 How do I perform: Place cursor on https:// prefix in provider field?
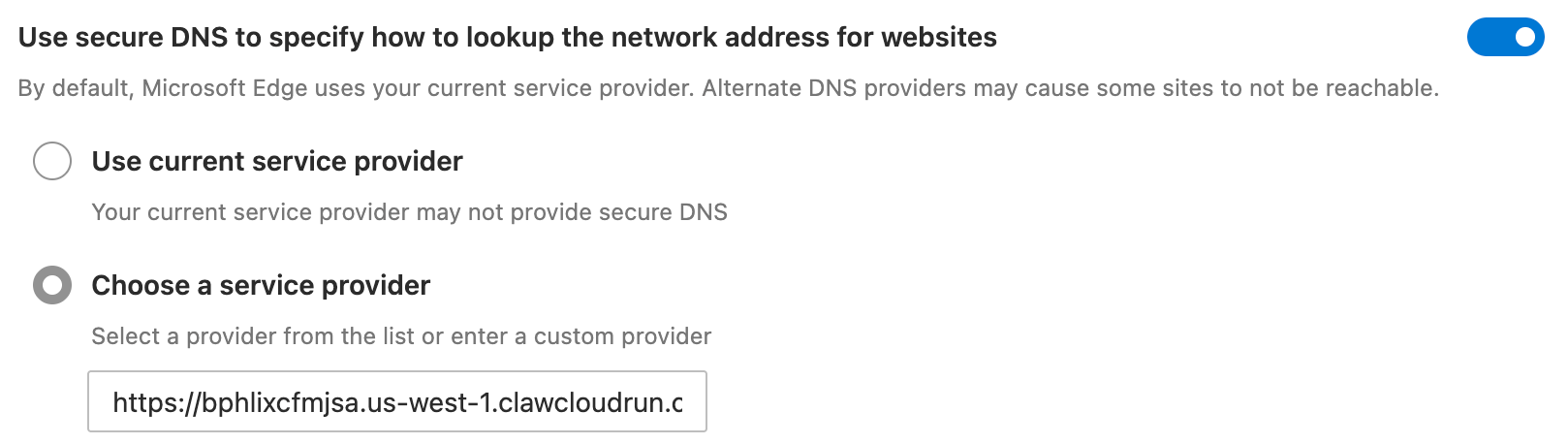pyautogui.click(x=156, y=402)
